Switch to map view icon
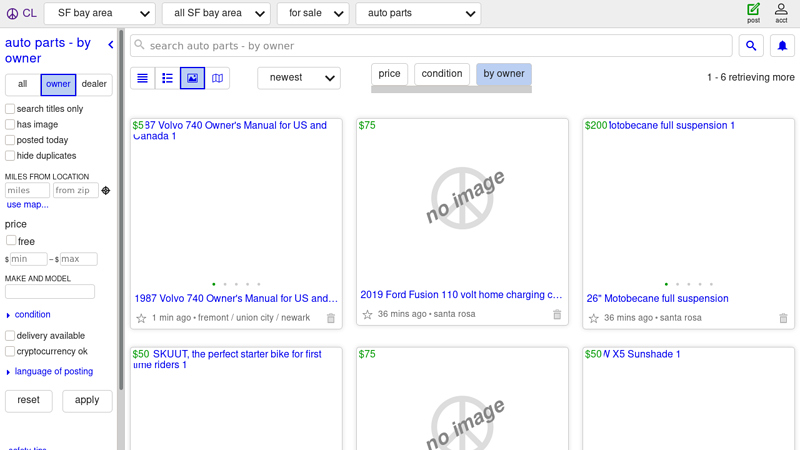The height and width of the screenshot is (450, 800). coord(217,78)
